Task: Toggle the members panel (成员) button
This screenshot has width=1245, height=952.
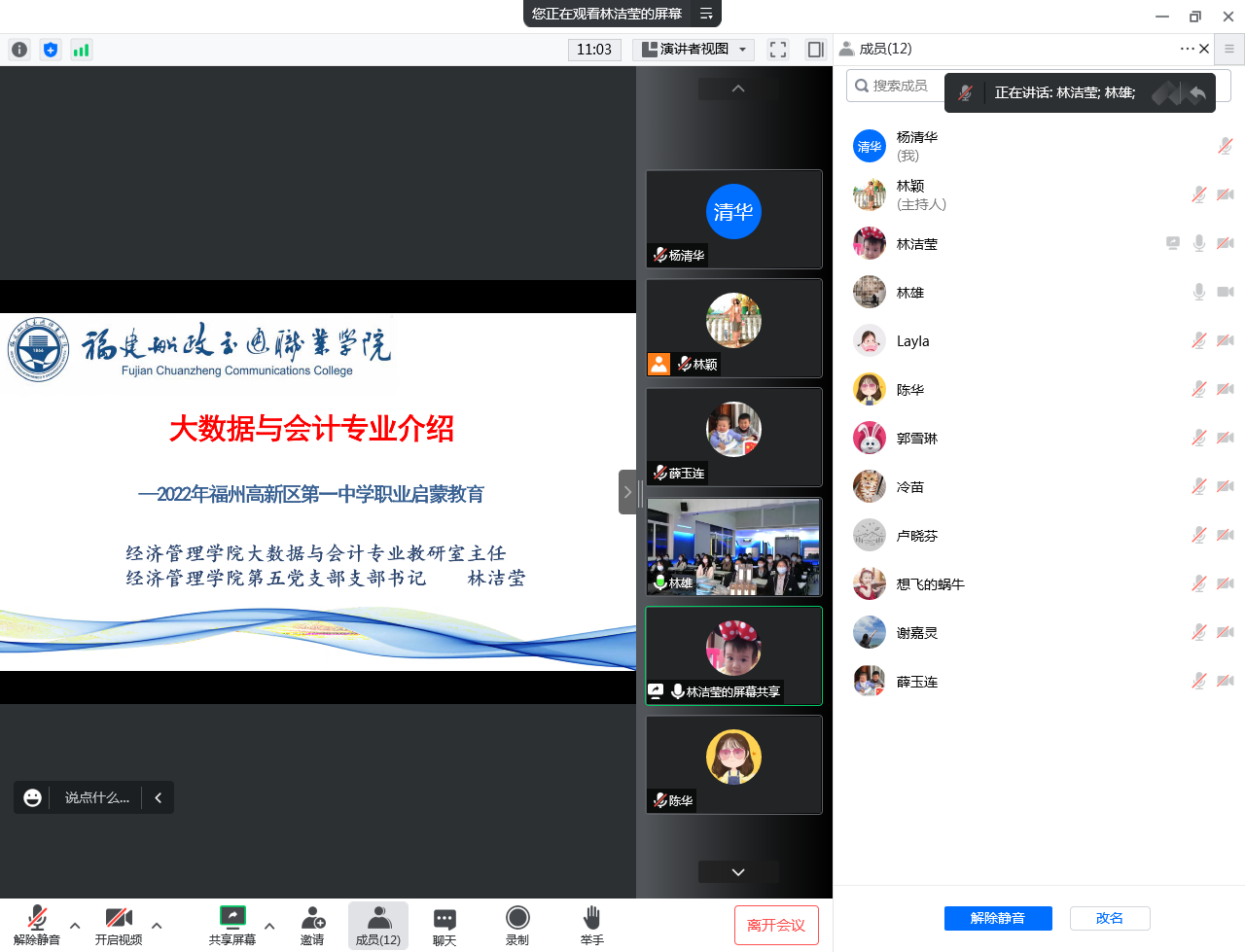Action: click(x=378, y=925)
